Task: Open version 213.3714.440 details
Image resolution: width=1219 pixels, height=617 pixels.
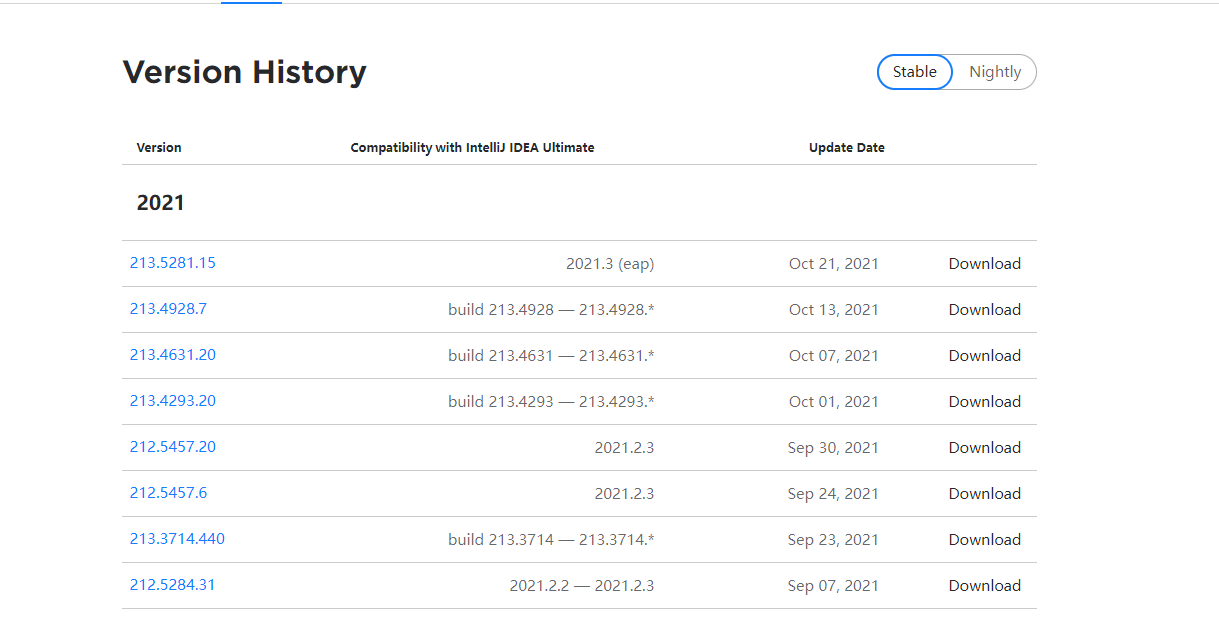Action: tap(177, 539)
